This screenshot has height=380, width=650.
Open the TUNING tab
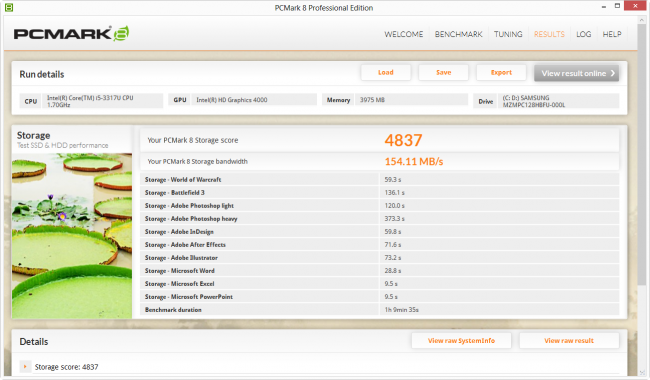(x=508, y=34)
